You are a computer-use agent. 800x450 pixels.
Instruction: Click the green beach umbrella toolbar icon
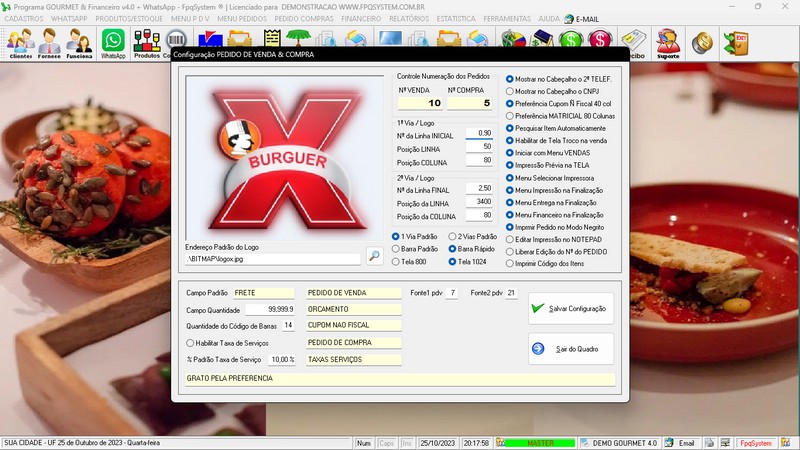pos(298,38)
